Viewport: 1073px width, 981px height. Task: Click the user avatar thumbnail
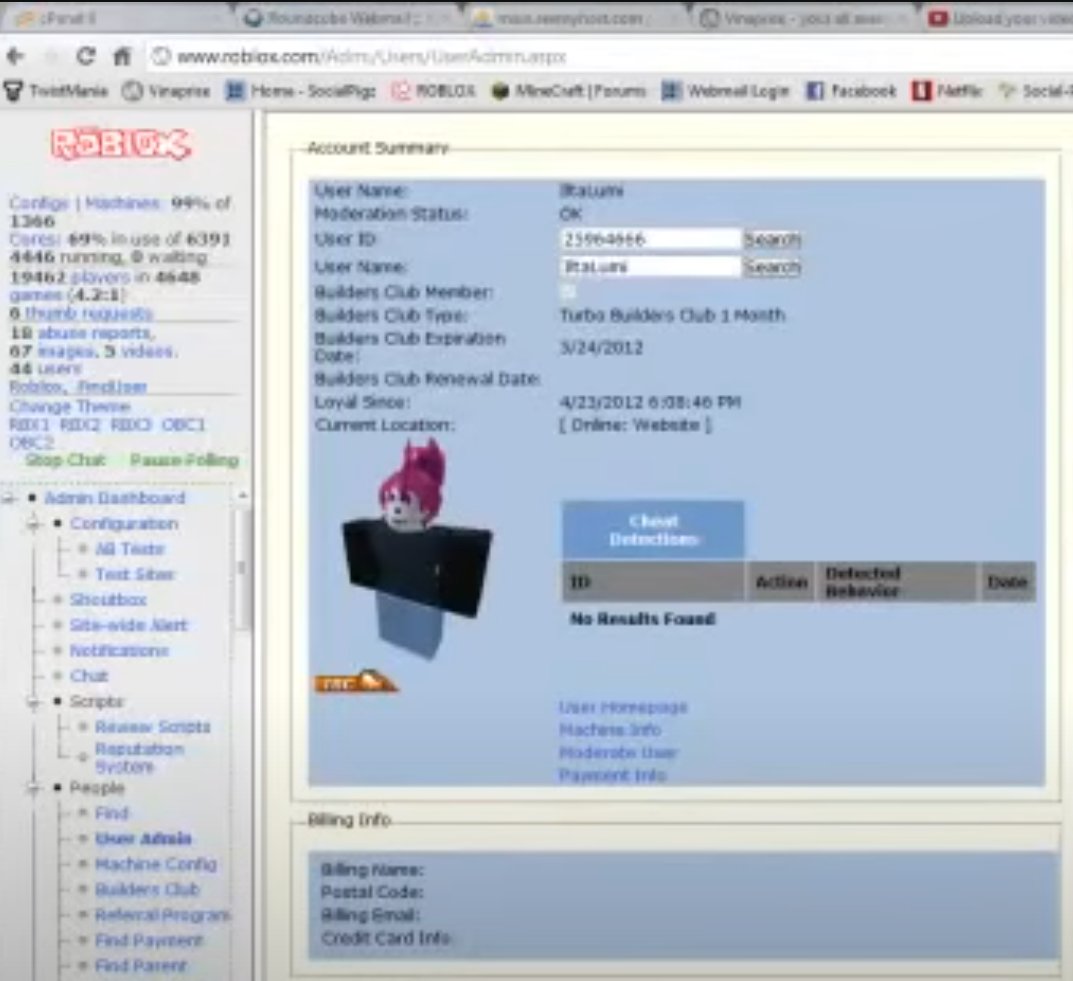coord(417,549)
